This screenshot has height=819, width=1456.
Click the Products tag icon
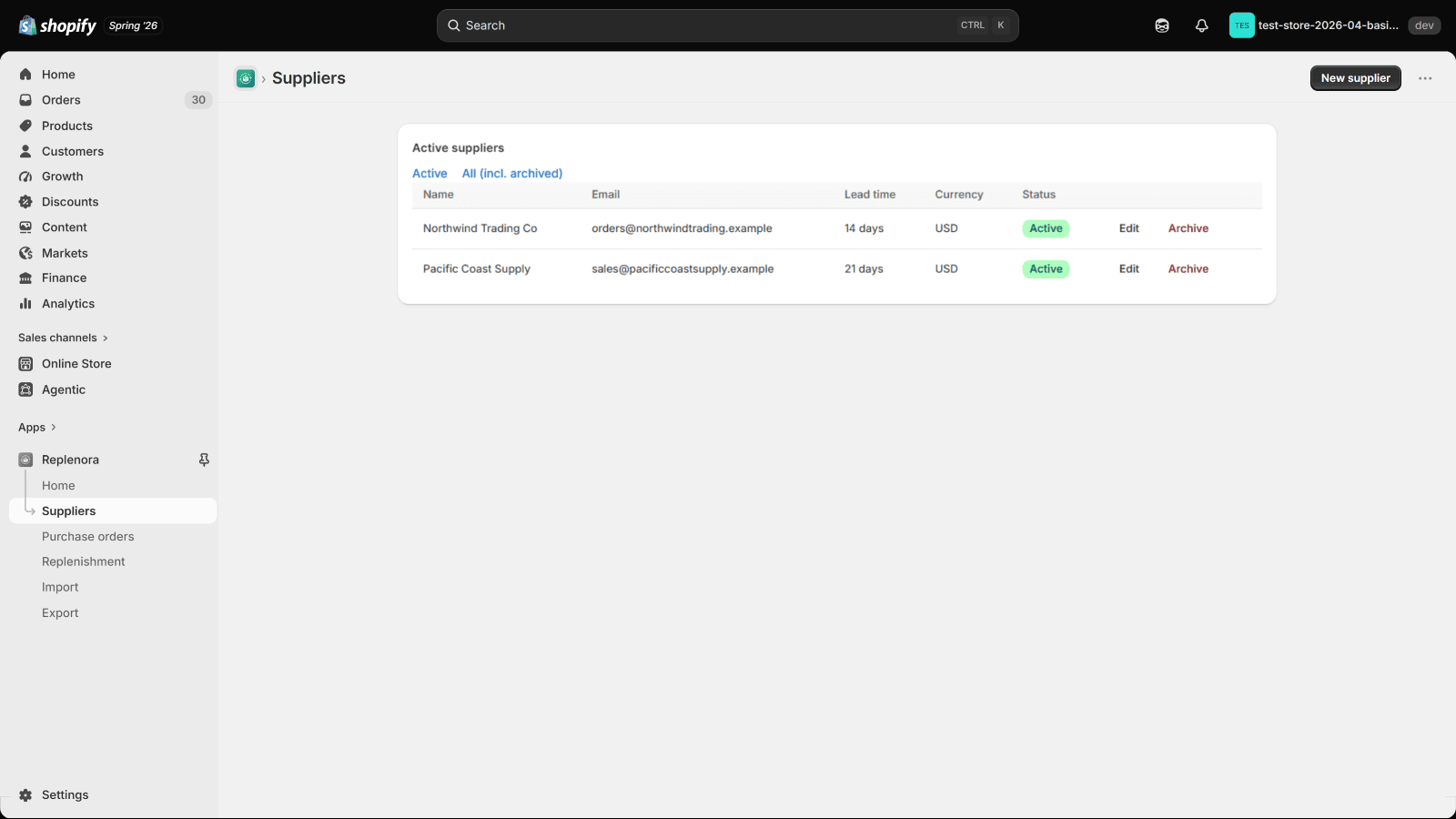[25, 126]
